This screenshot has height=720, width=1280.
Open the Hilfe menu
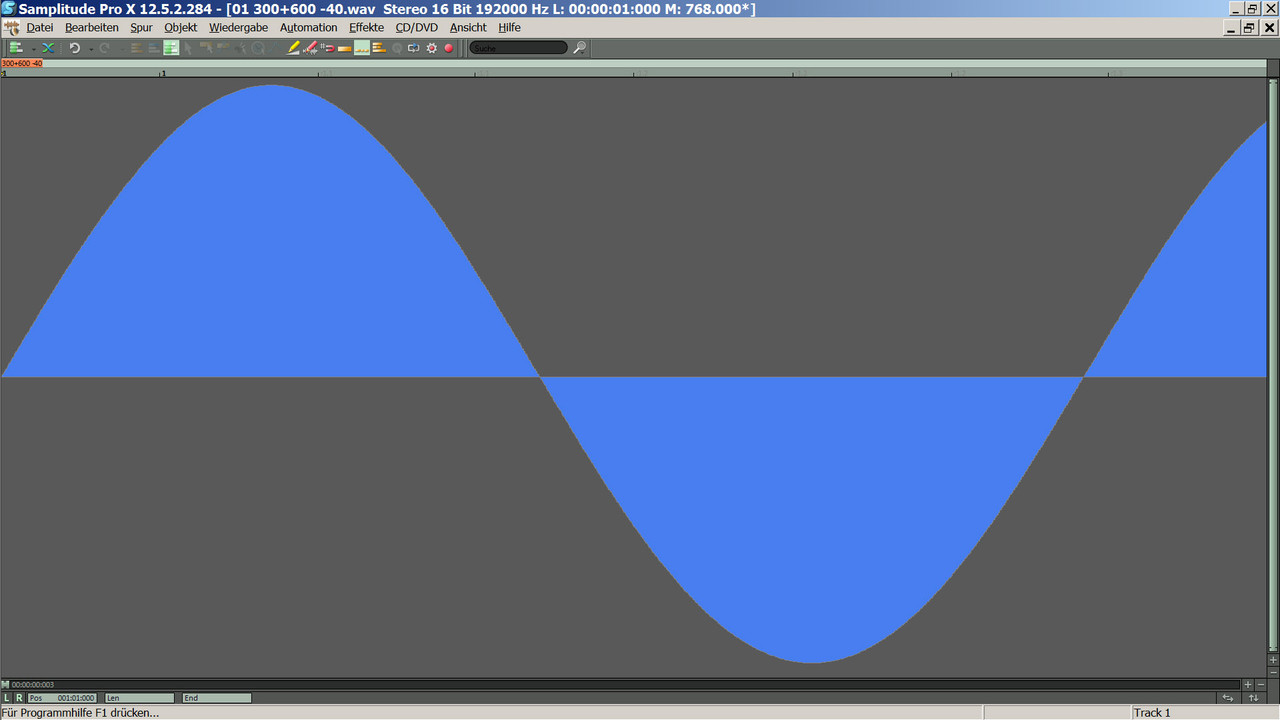click(x=510, y=28)
